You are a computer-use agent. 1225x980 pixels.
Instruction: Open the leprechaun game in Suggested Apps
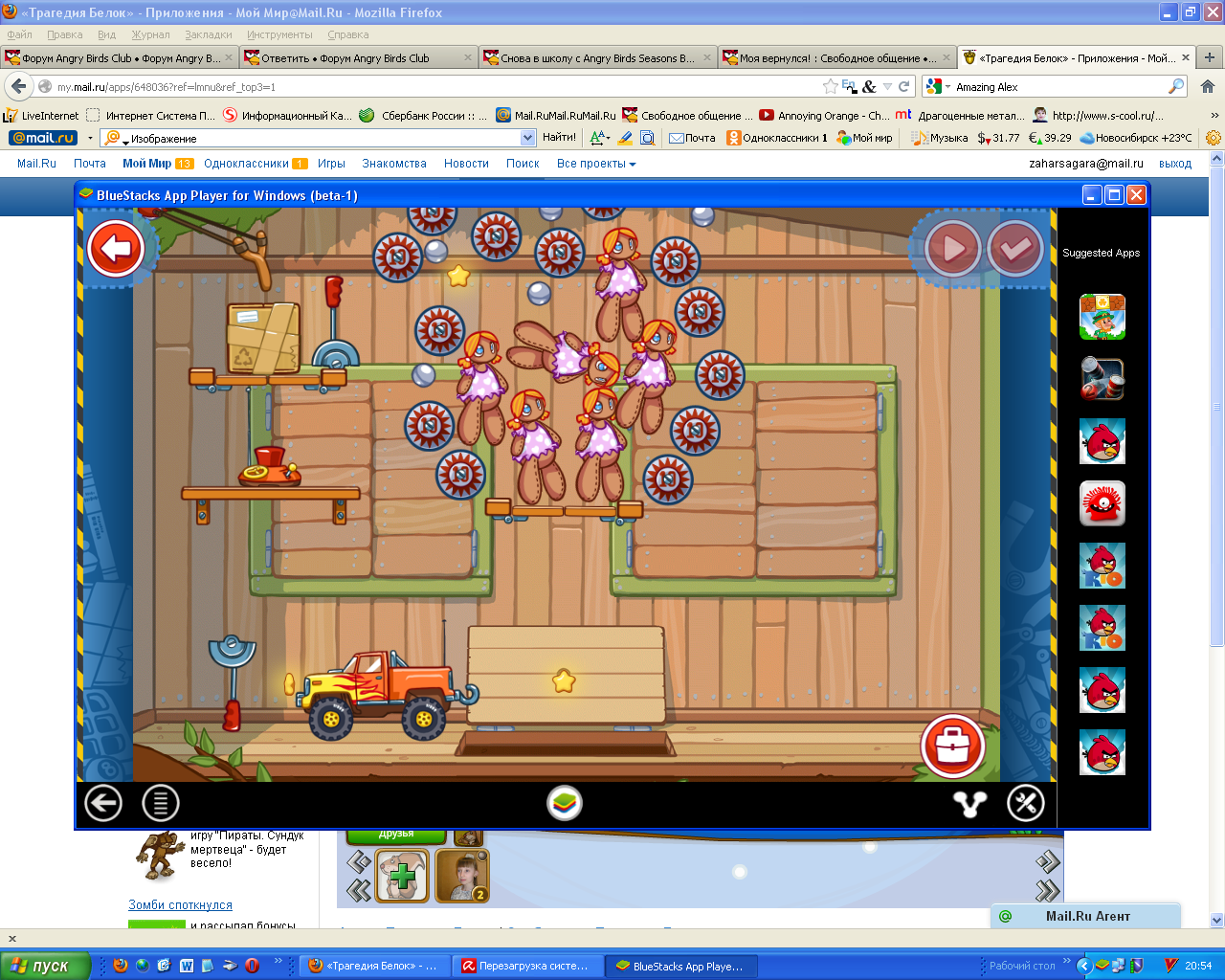(1102, 317)
